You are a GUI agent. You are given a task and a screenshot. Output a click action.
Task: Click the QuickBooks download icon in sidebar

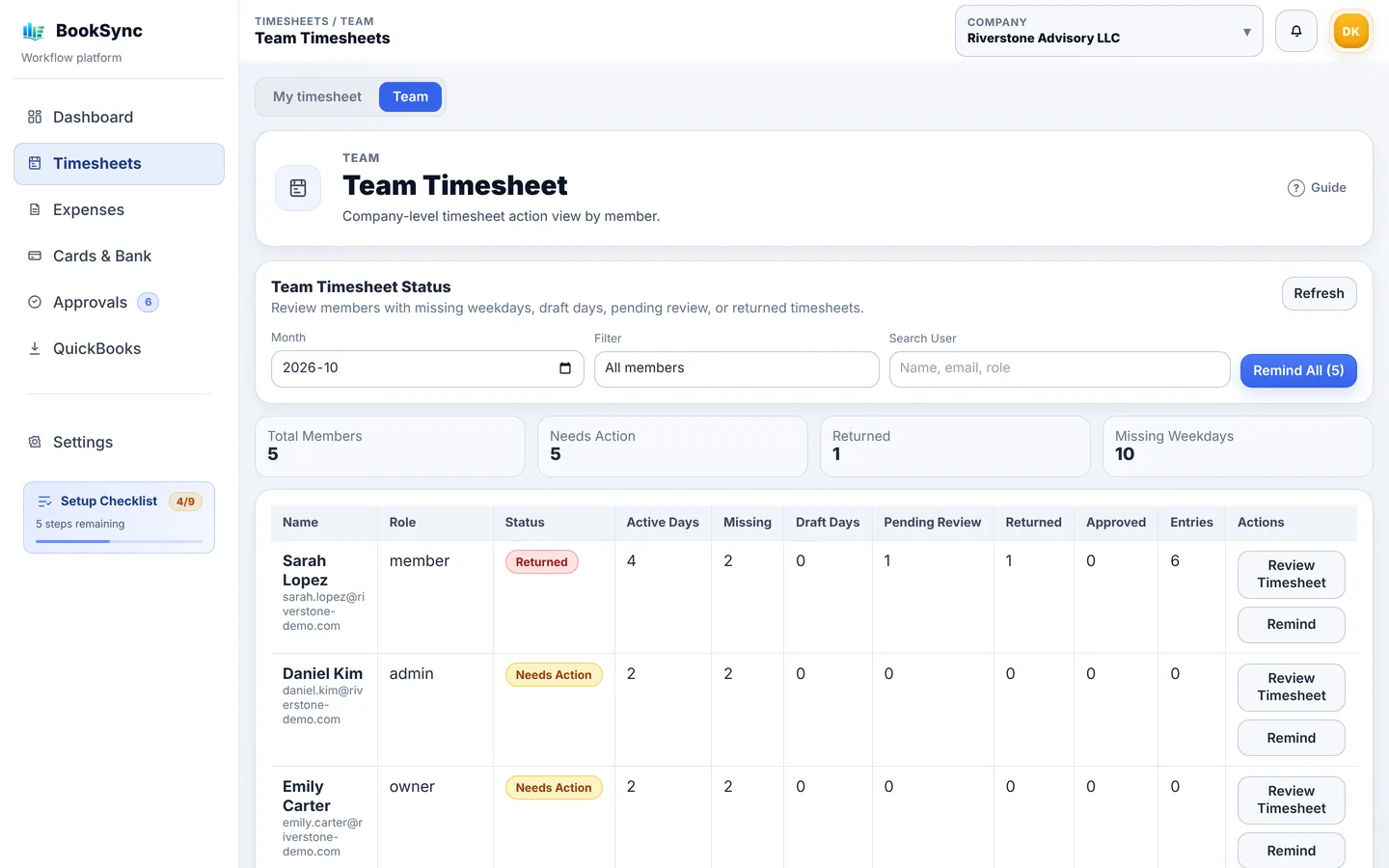[35, 348]
